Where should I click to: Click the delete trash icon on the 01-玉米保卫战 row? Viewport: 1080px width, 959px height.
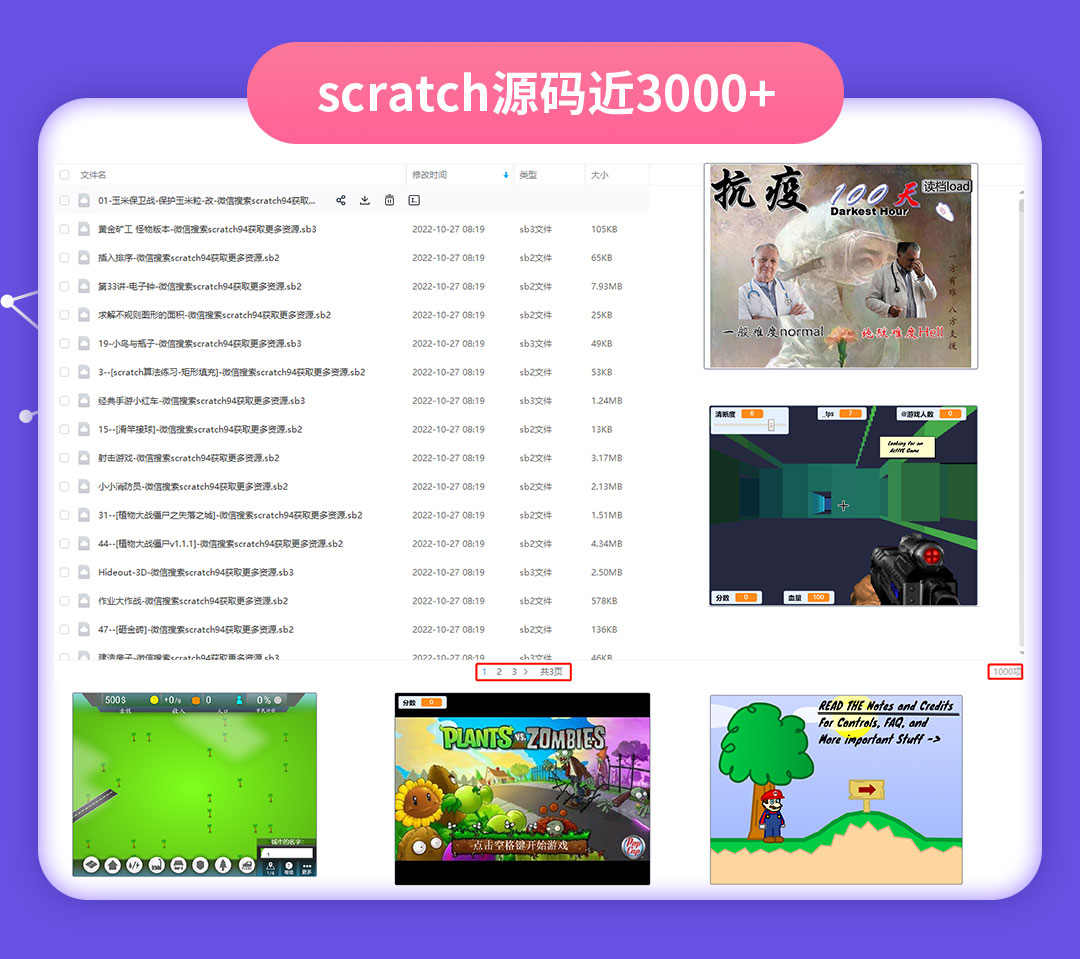pos(389,200)
